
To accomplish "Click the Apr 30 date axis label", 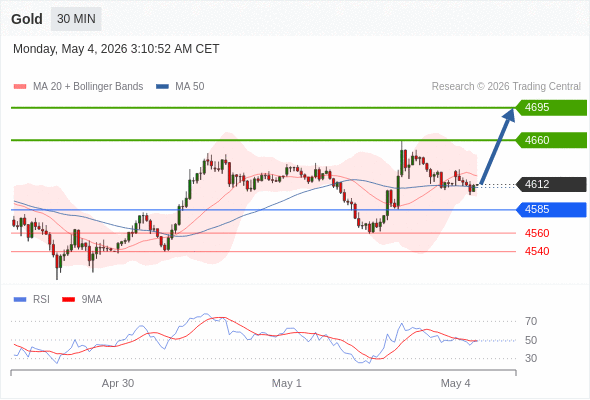I will [118, 383].
